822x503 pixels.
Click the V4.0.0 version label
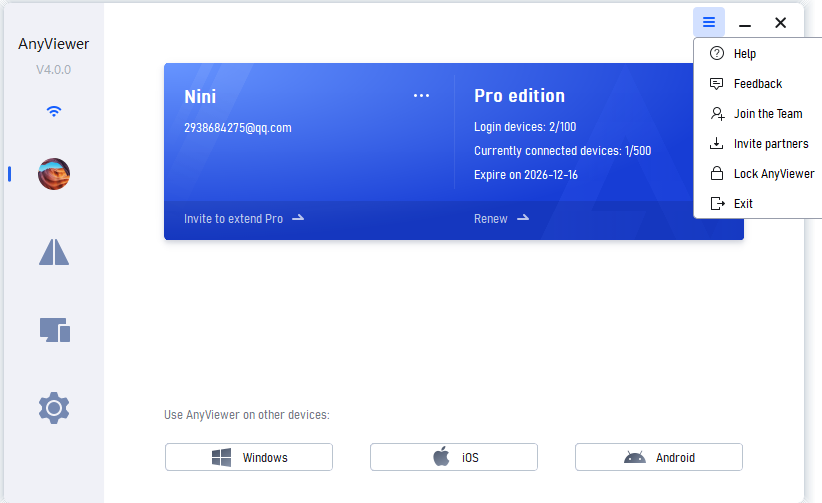point(53,70)
